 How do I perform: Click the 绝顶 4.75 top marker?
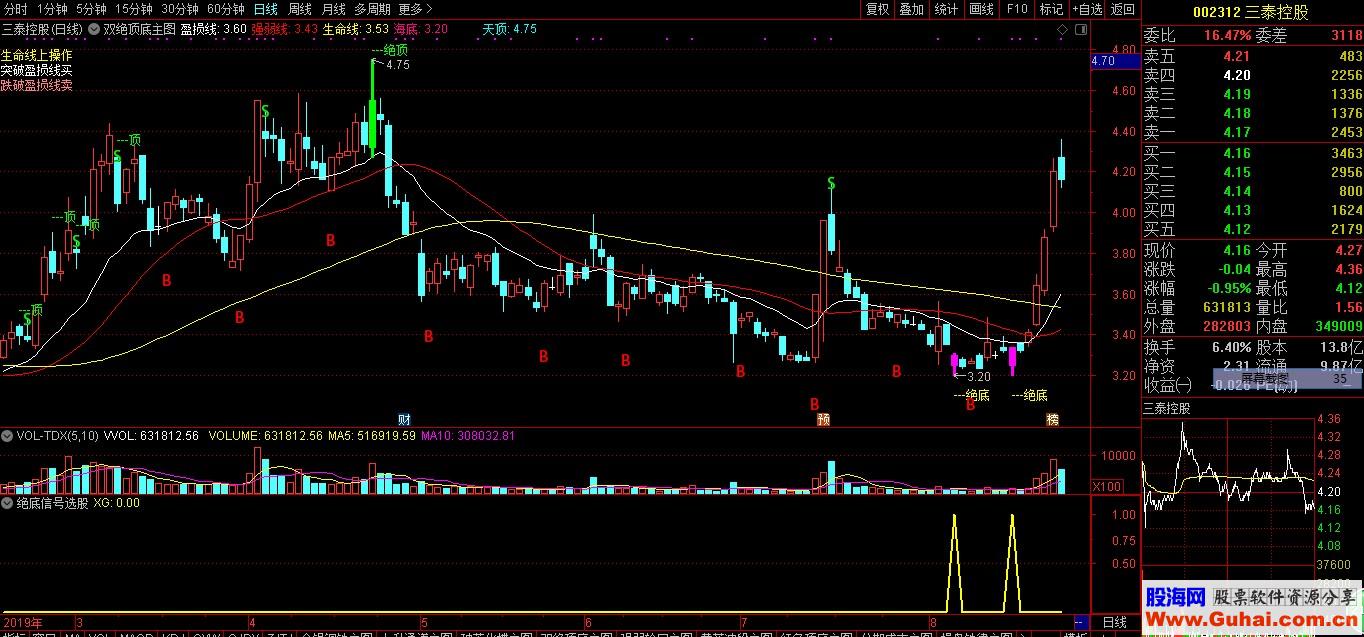coord(391,57)
